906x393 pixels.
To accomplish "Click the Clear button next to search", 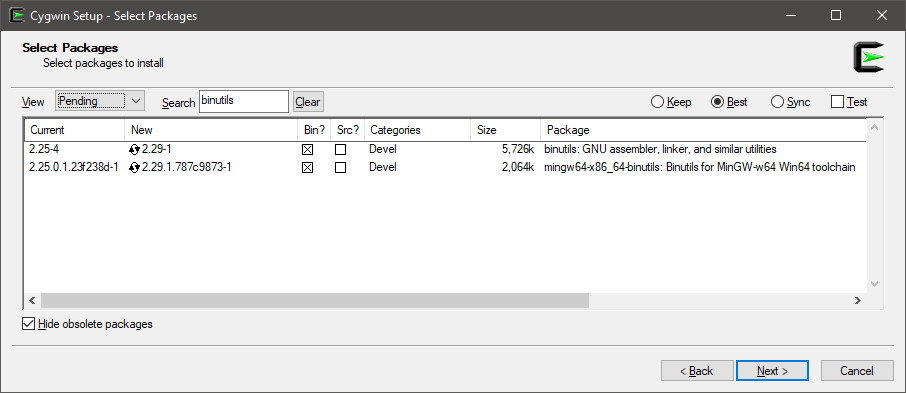I will [x=307, y=102].
